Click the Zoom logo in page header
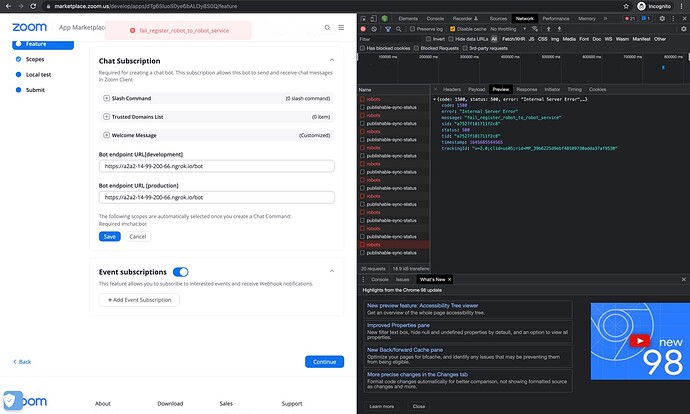 tap(29, 27)
